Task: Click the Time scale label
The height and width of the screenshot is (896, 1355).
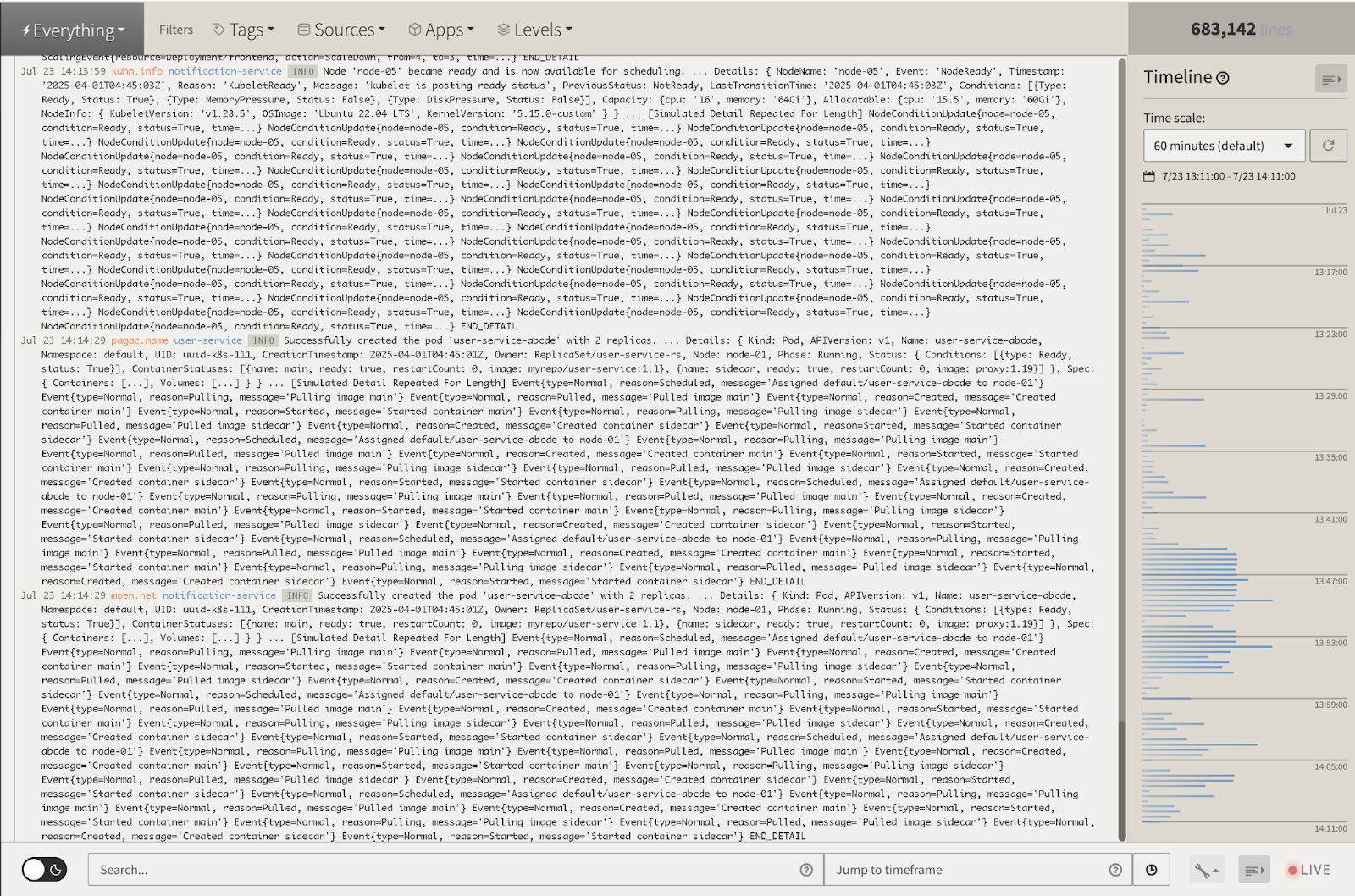Action: click(1174, 119)
